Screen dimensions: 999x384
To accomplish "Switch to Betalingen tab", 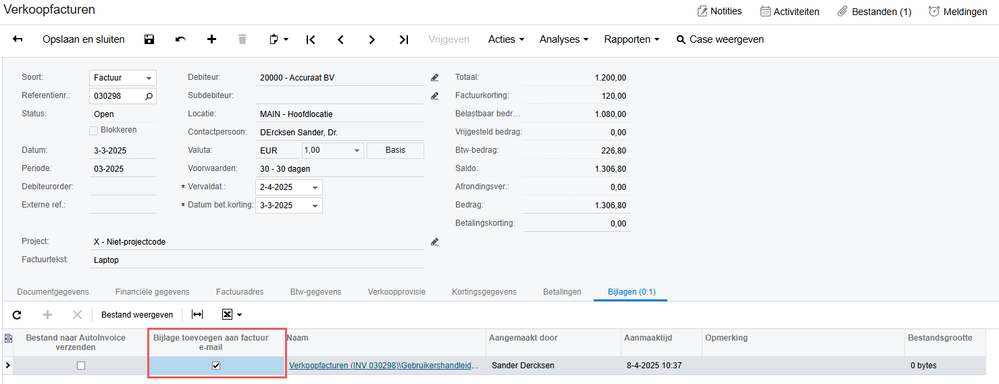I will (x=562, y=292).
